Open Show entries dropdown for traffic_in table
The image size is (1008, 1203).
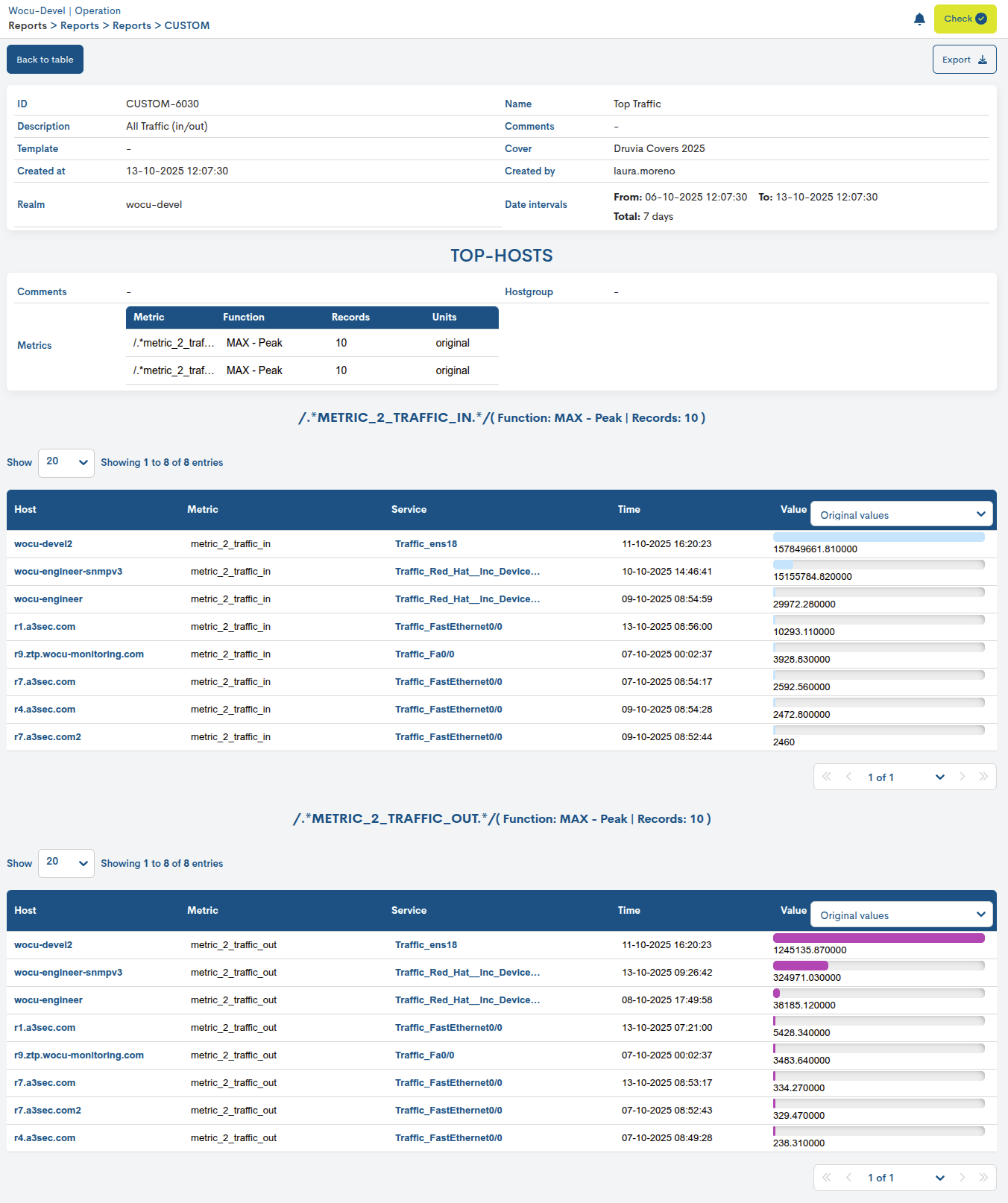[x=66, y=463]
